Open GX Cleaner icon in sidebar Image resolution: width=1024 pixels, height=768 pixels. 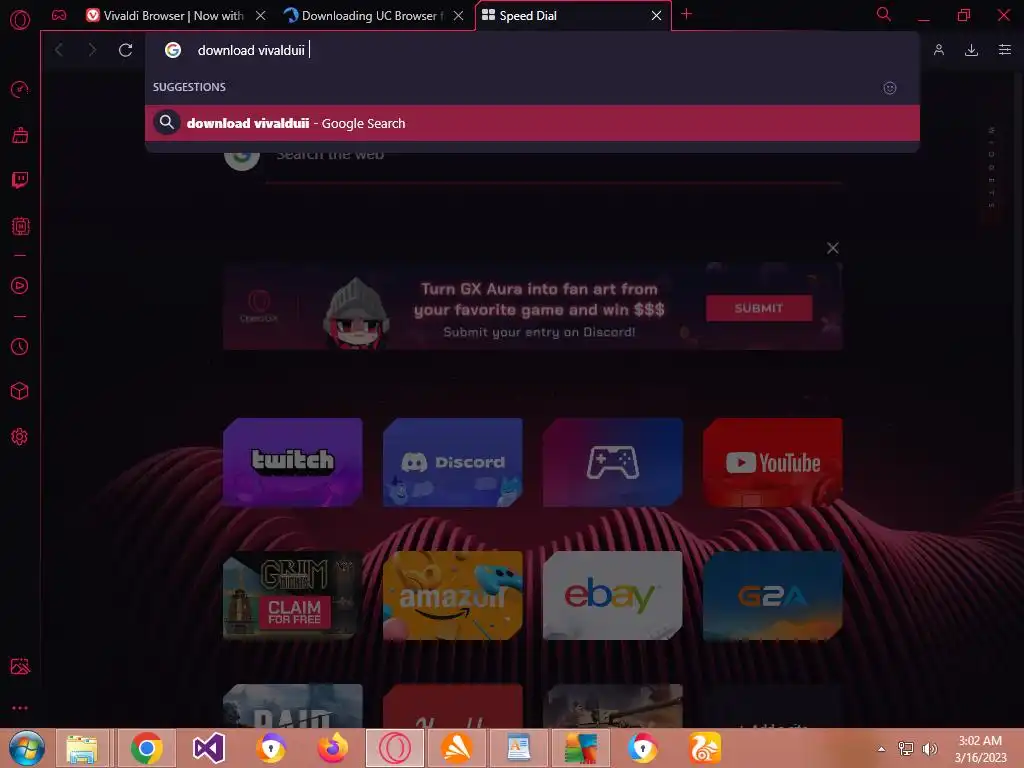click(20, 135)
